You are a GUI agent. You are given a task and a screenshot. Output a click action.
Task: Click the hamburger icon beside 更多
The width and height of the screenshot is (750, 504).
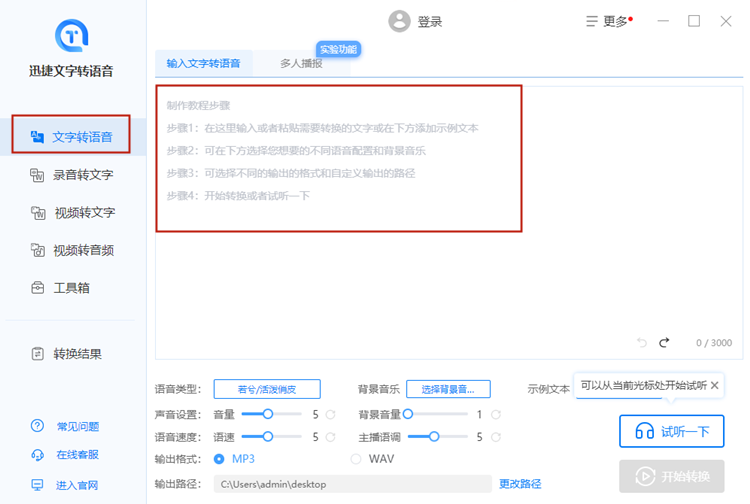pos(592,21)
